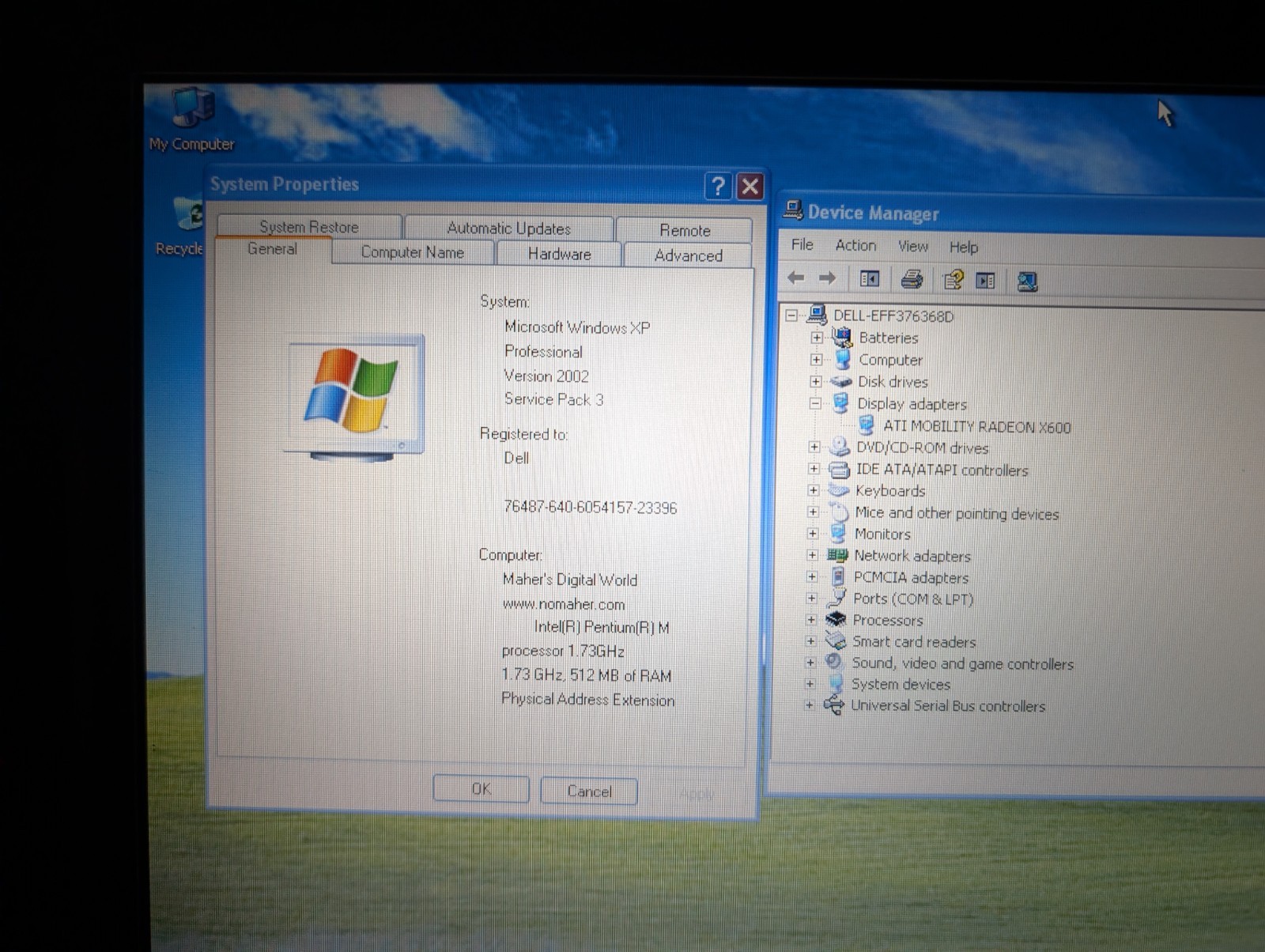
Task: Select Ports (COM & LPT) icon
Action: point(836,599)
